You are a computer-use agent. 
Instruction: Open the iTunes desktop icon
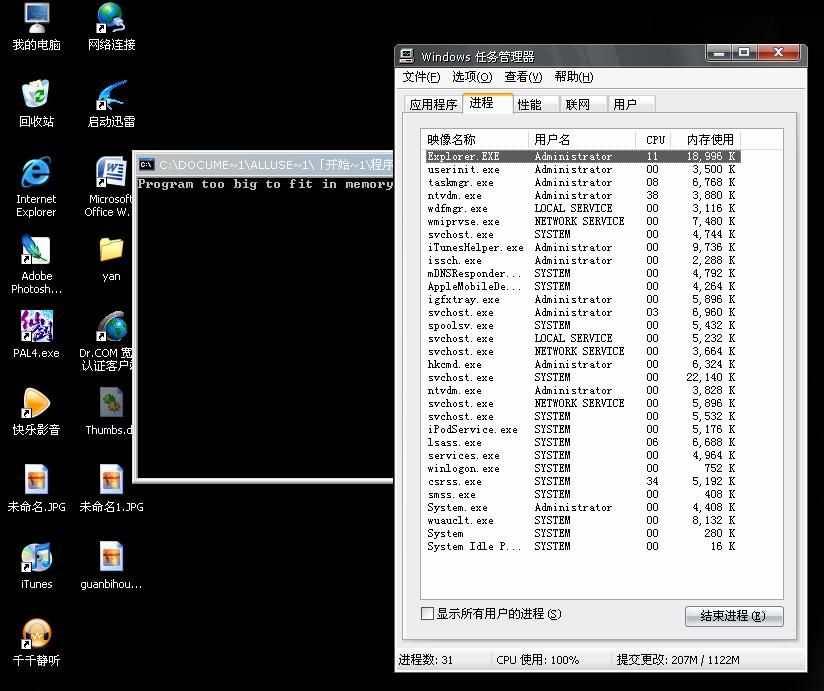coord(36,559)
